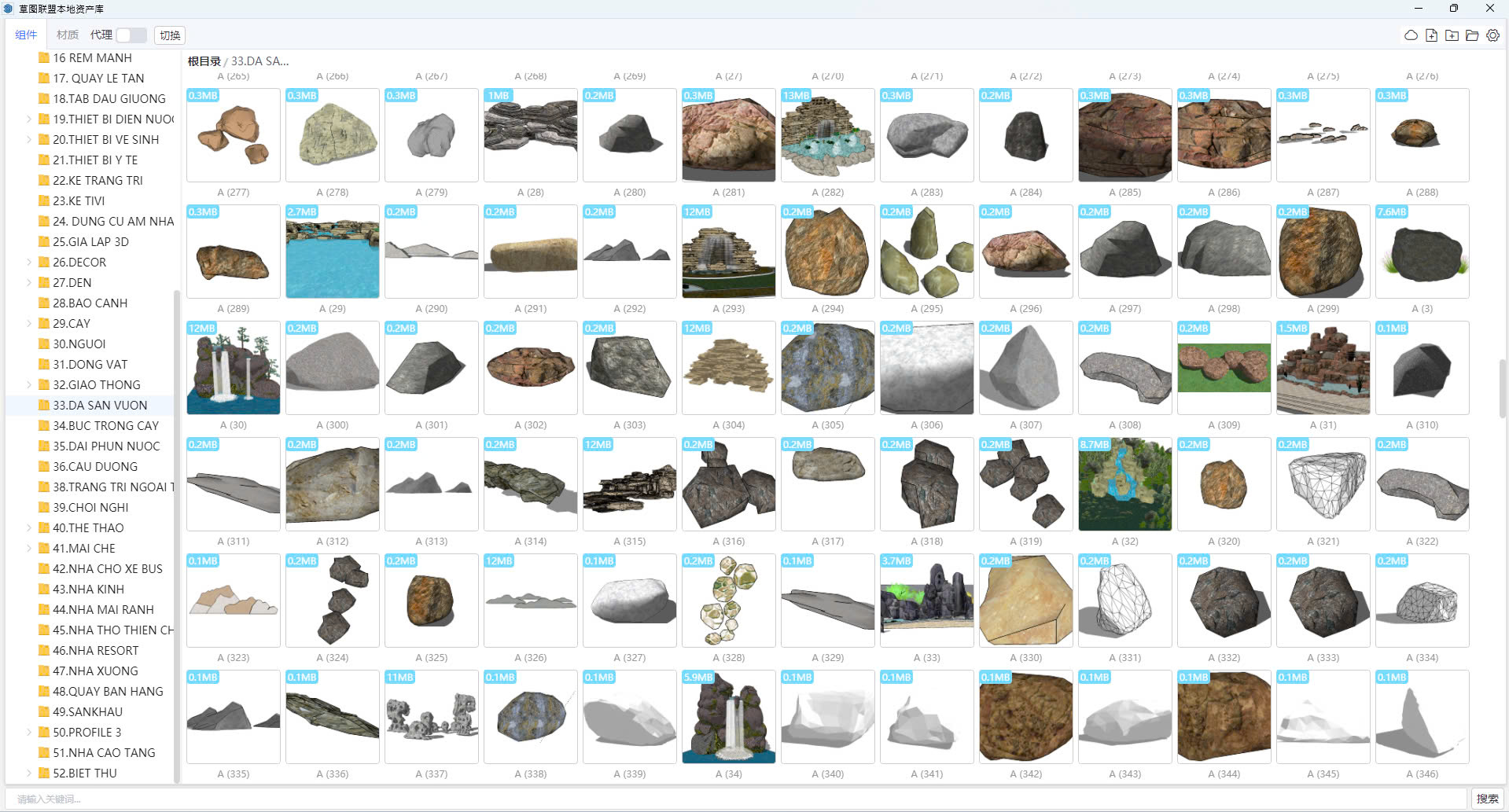Open settings via the gear icon
Screen dimensions: 1509x812
1492,35
